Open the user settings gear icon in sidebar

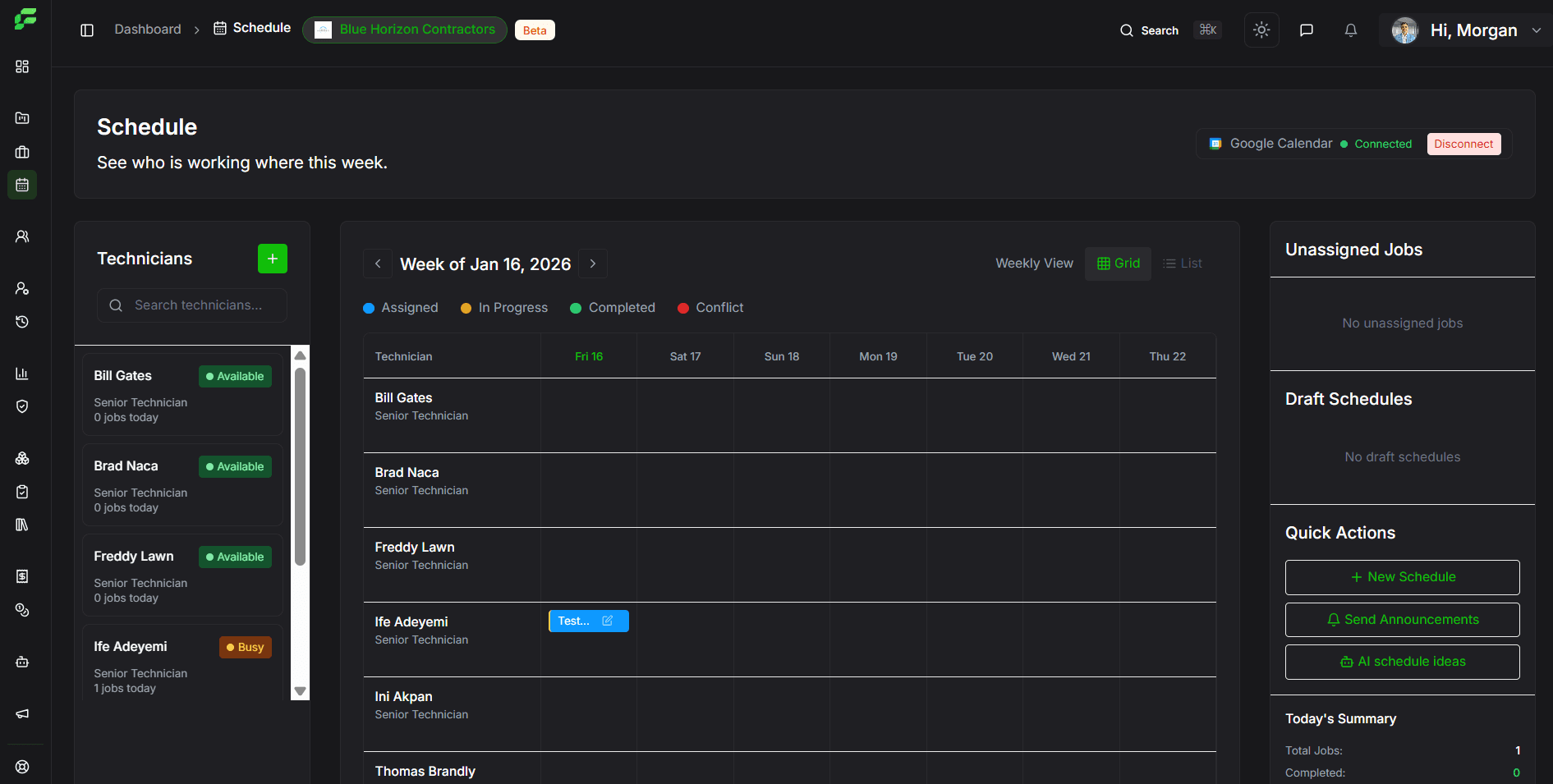coord(22,288)
